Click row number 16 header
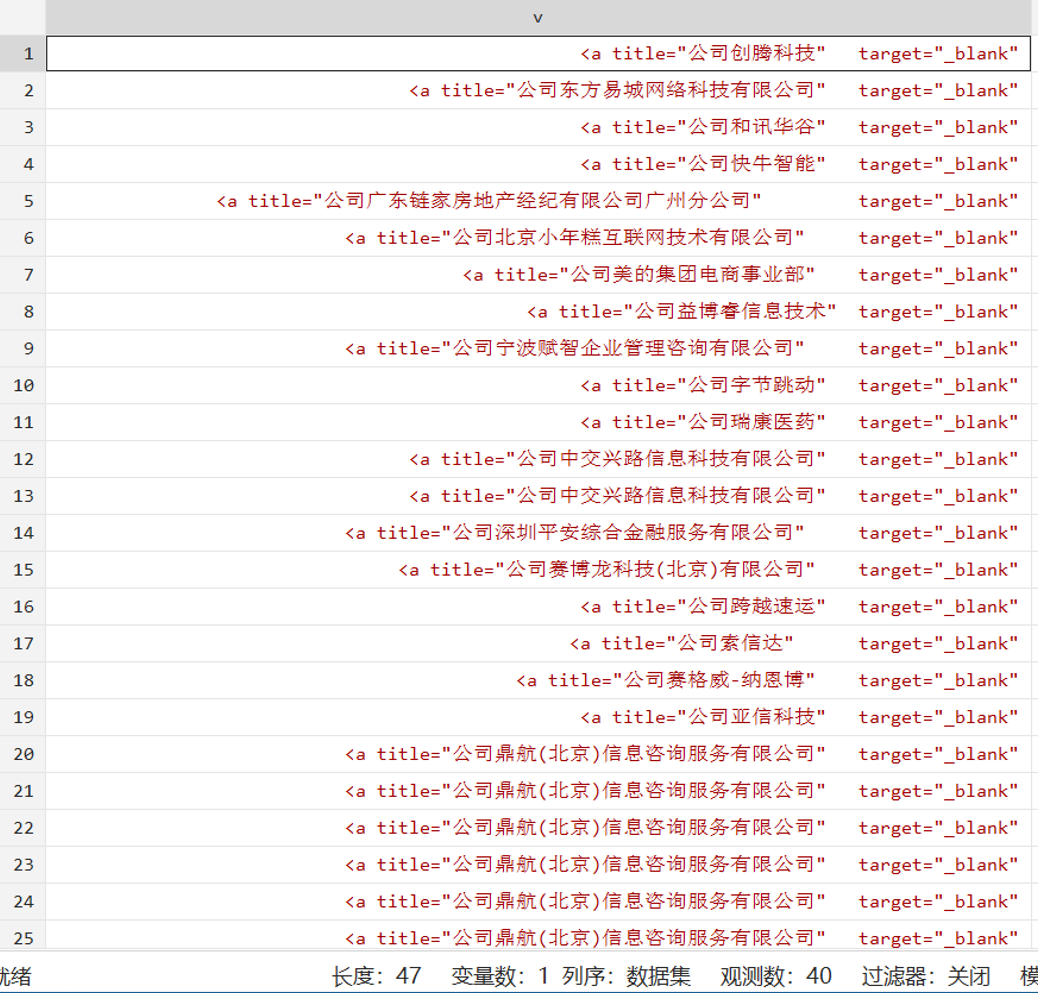The height and width of the screenshot is (993, 1038). click(x=23, y=606)
